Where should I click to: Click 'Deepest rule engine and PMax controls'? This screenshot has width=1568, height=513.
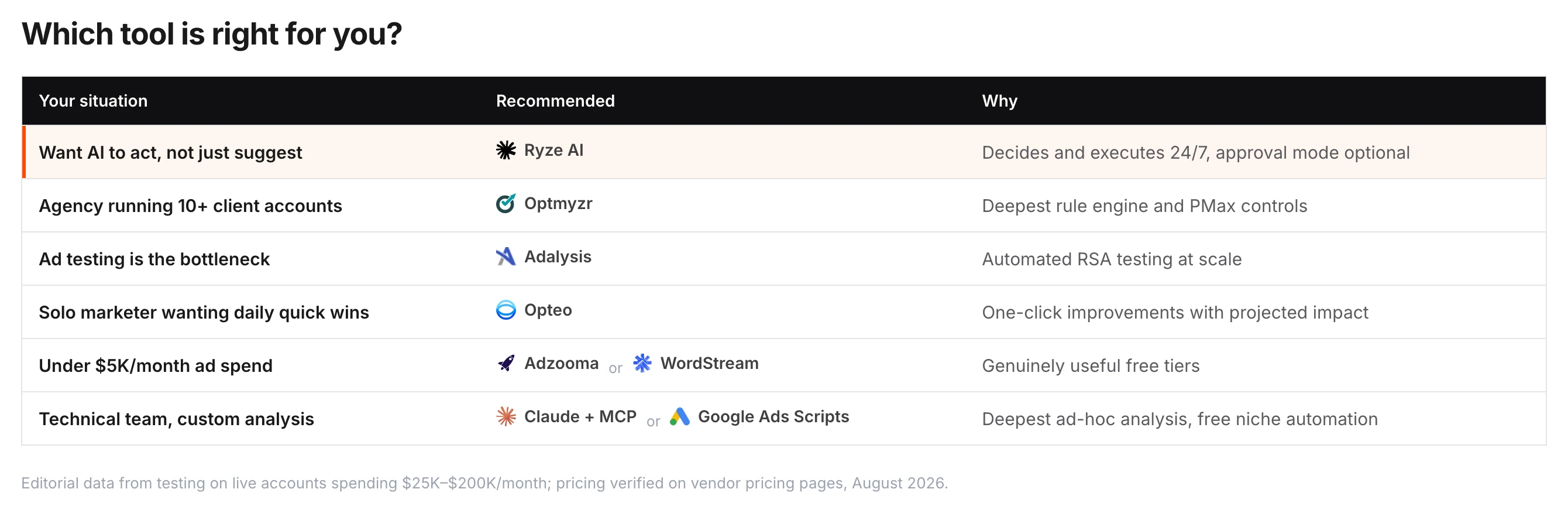(1144, 206)
